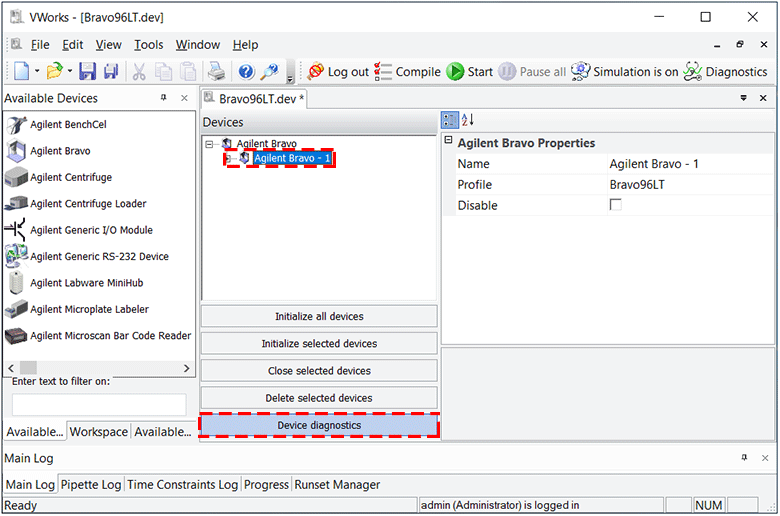Click the Save toolbar icon
Viewport: 780px width, 516px height.
(x=88, y=71)
